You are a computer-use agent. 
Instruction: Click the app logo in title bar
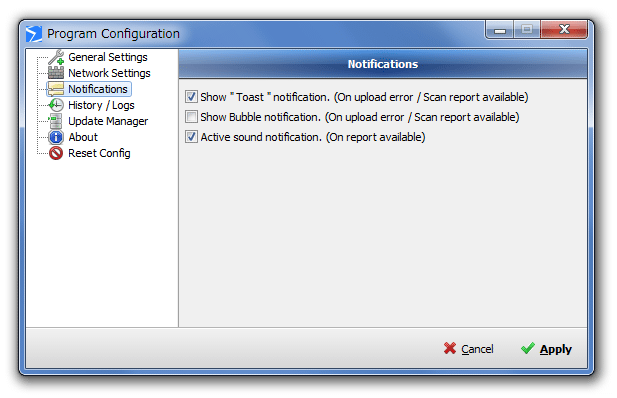tap(34, 34)
